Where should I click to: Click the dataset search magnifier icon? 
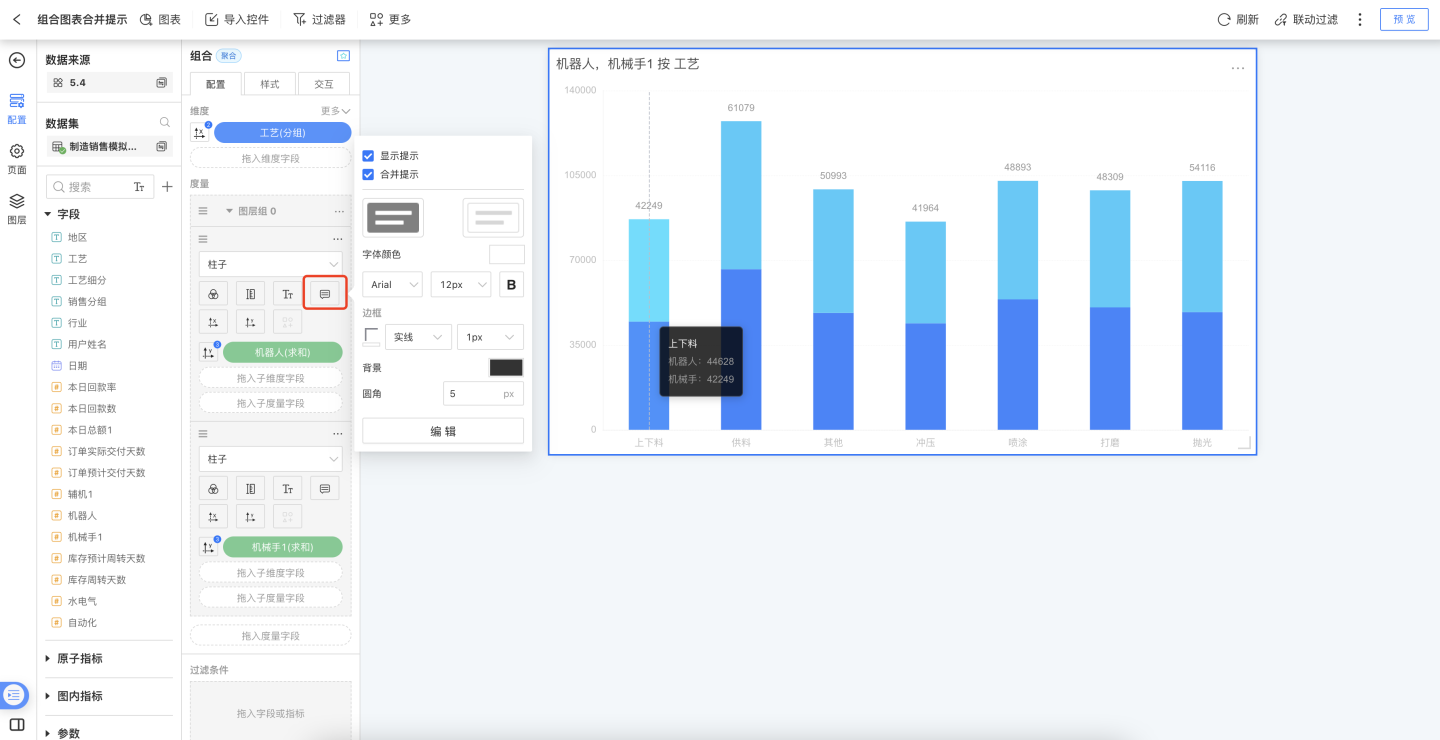pos(165,123)
